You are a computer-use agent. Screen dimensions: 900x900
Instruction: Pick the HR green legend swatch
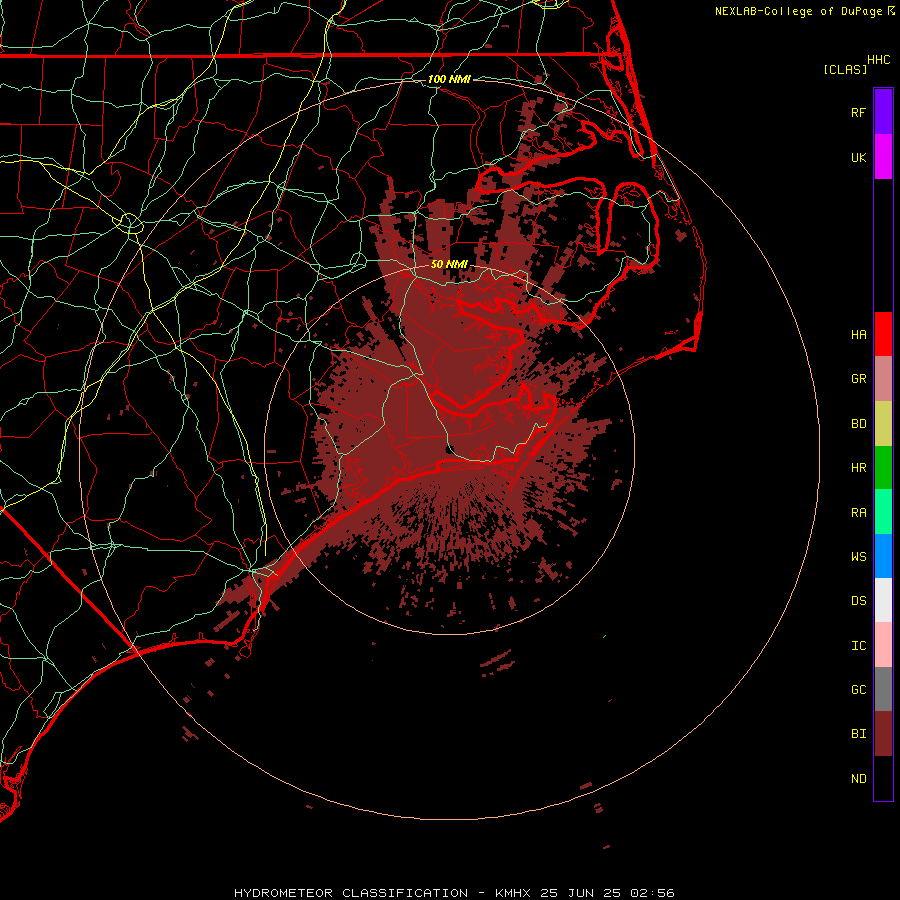pos(883,468)
